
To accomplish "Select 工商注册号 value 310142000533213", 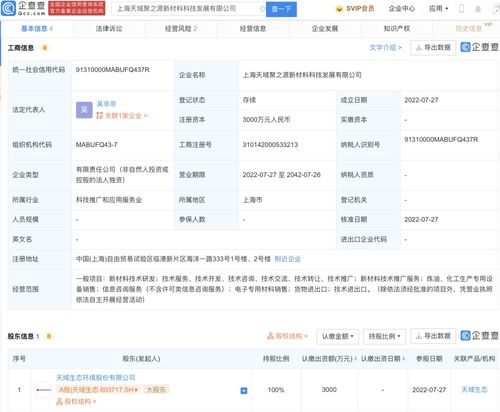I will pyautogui.click(x=270, y=145).
